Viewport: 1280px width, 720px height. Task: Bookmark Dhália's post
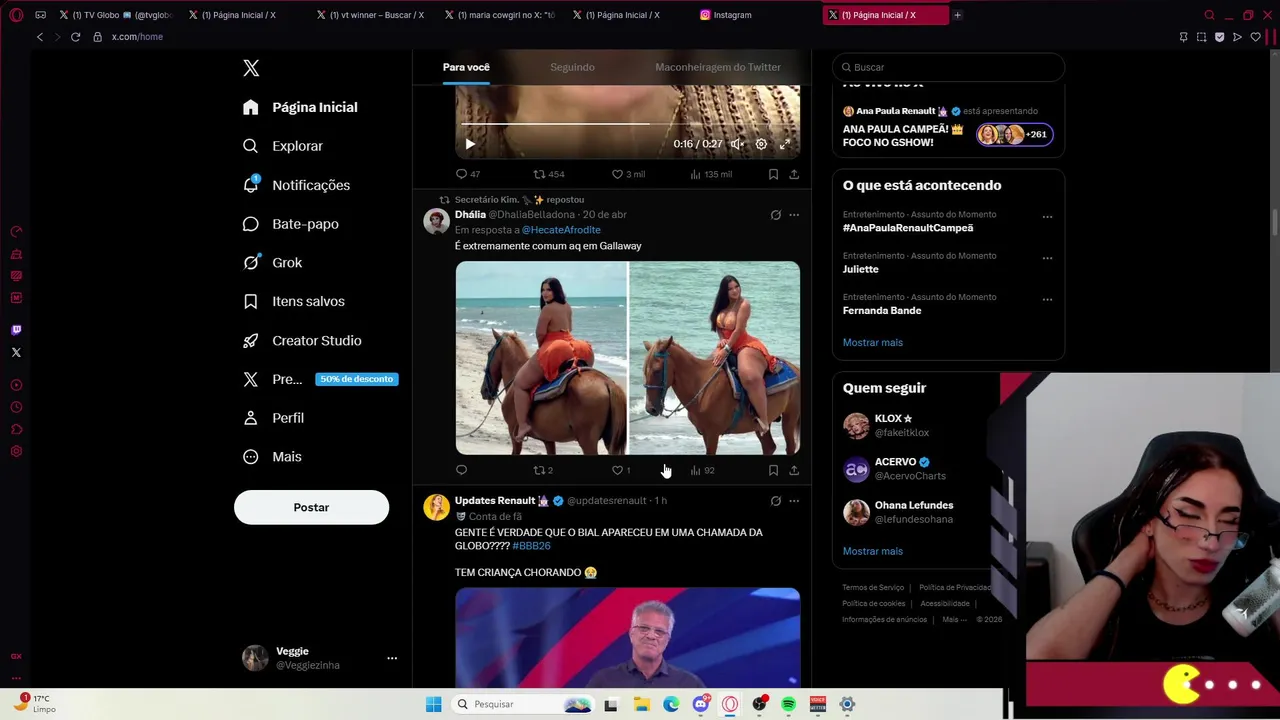point(773,470)
